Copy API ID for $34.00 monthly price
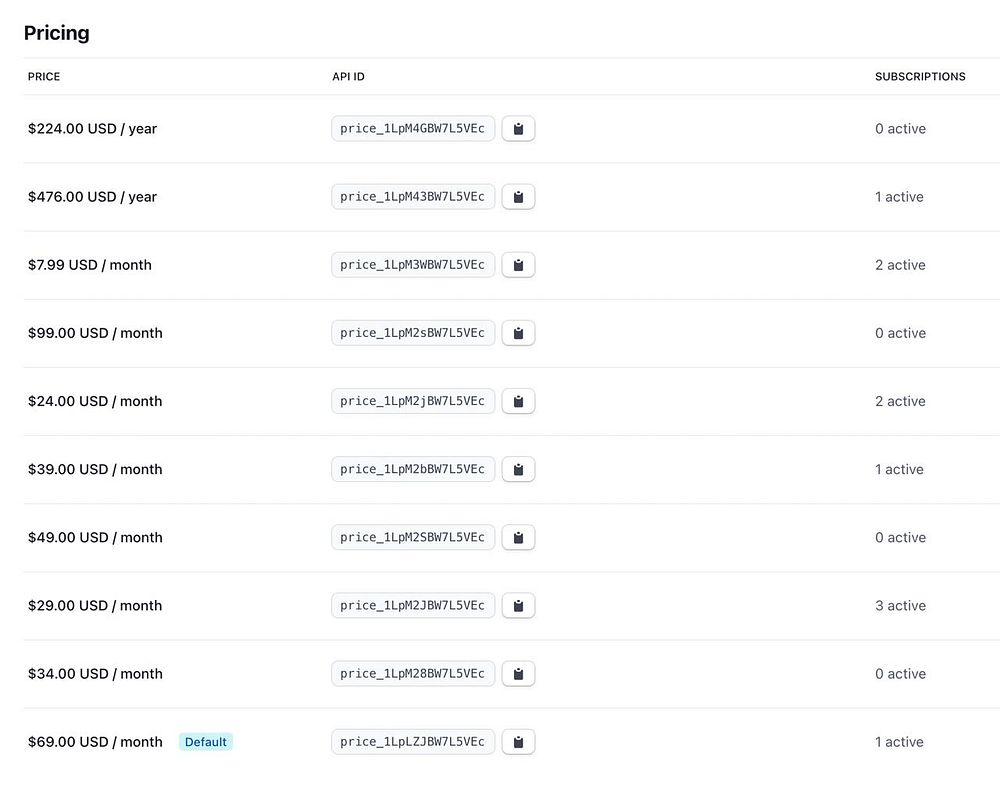The image size is (1000, 811). click(x=518, y=673)
